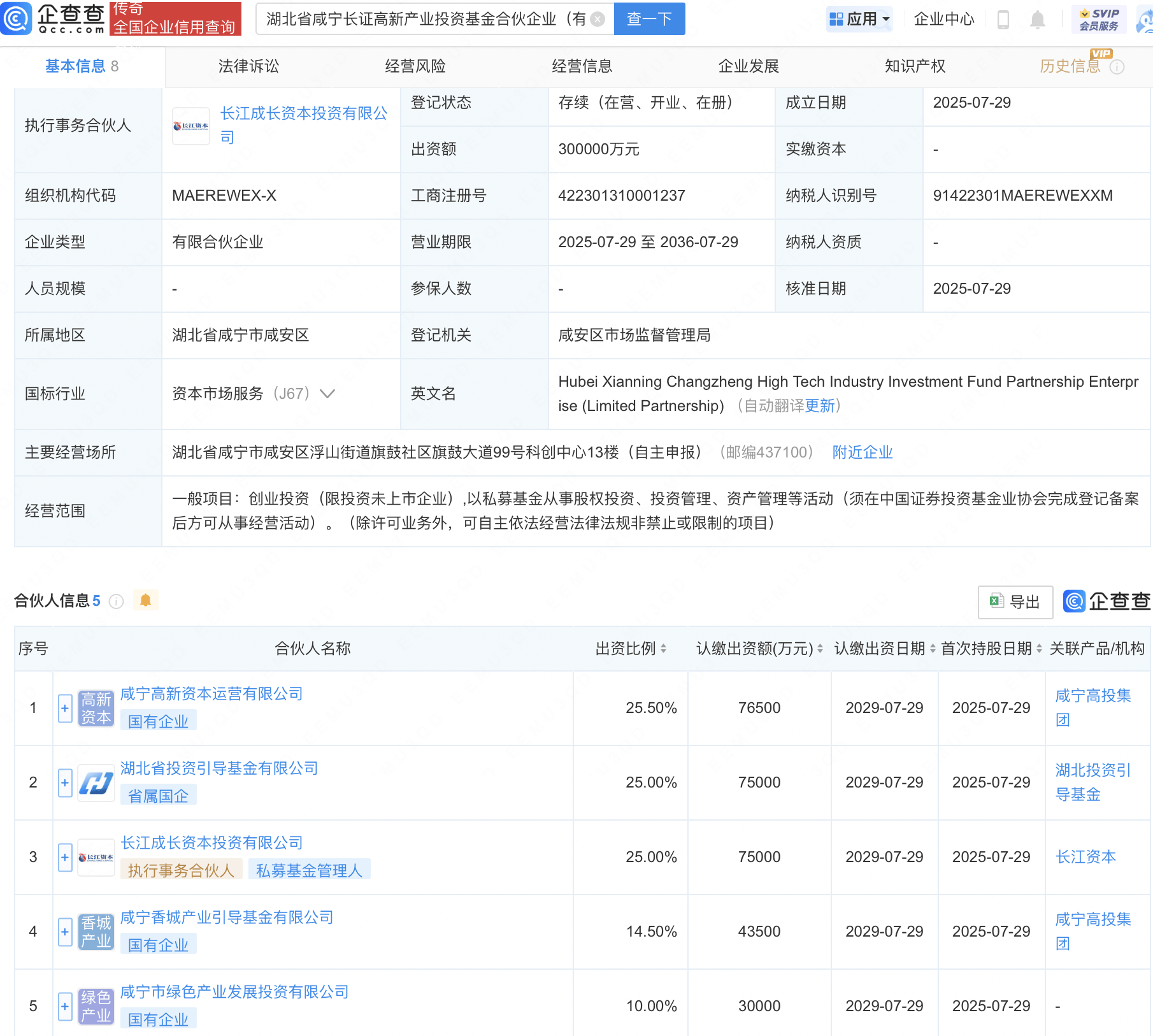Click 长江成长资本 logo in 执行事务合伙人 row
Viewport: 1153px width, 1036px height.
pyautogui.click(x=191, y=126)
